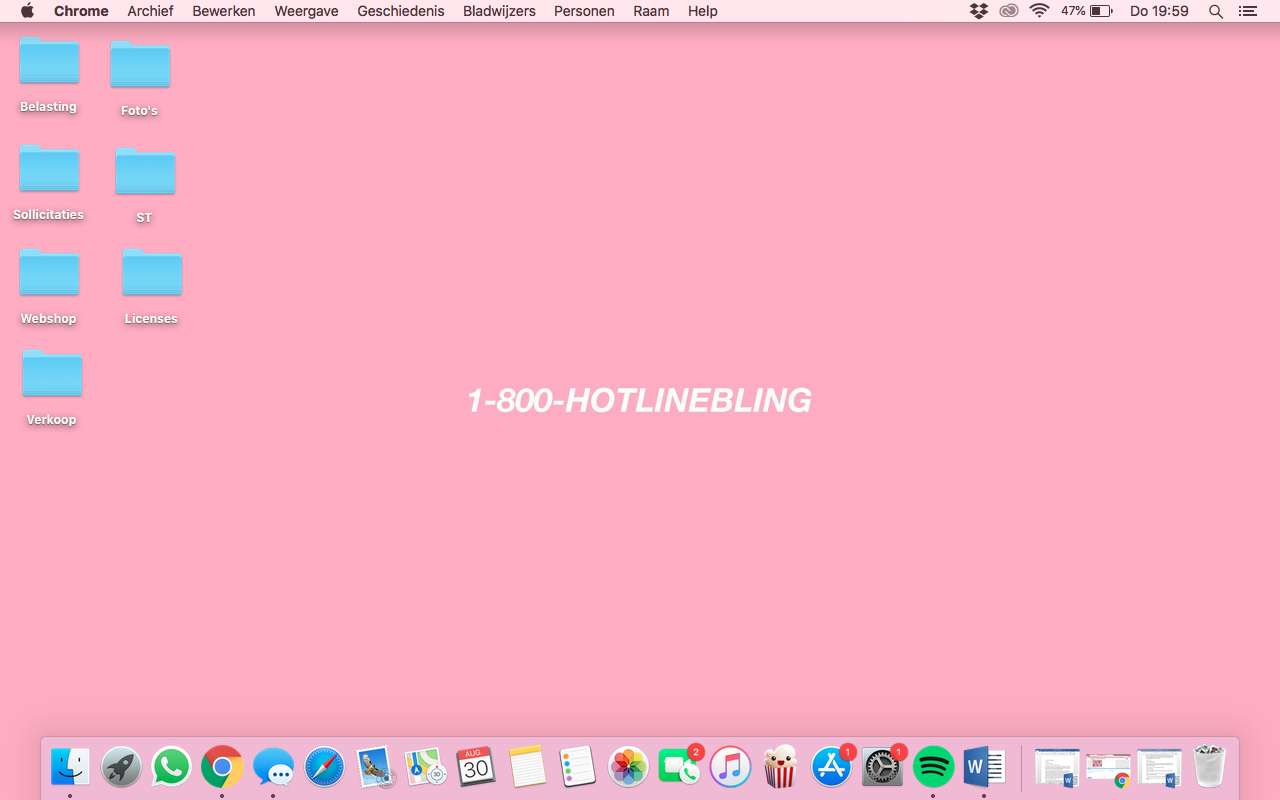Screen dimensions: 1280x800
Task: Launch Safari compass icon in Dock
Action: [x=324, y=767]
